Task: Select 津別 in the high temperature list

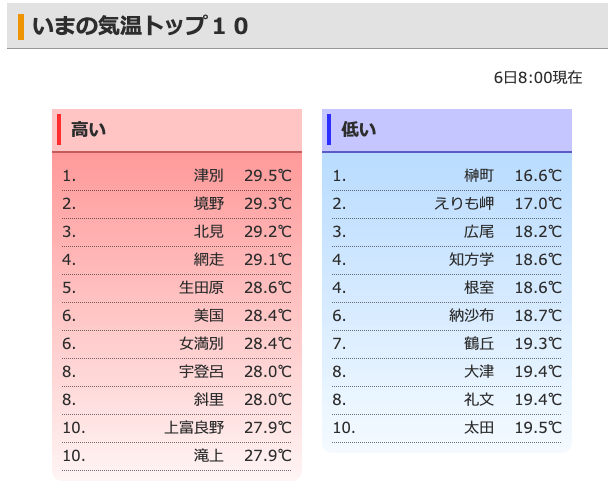Action: pyautogui.click(x=209, y=176)
